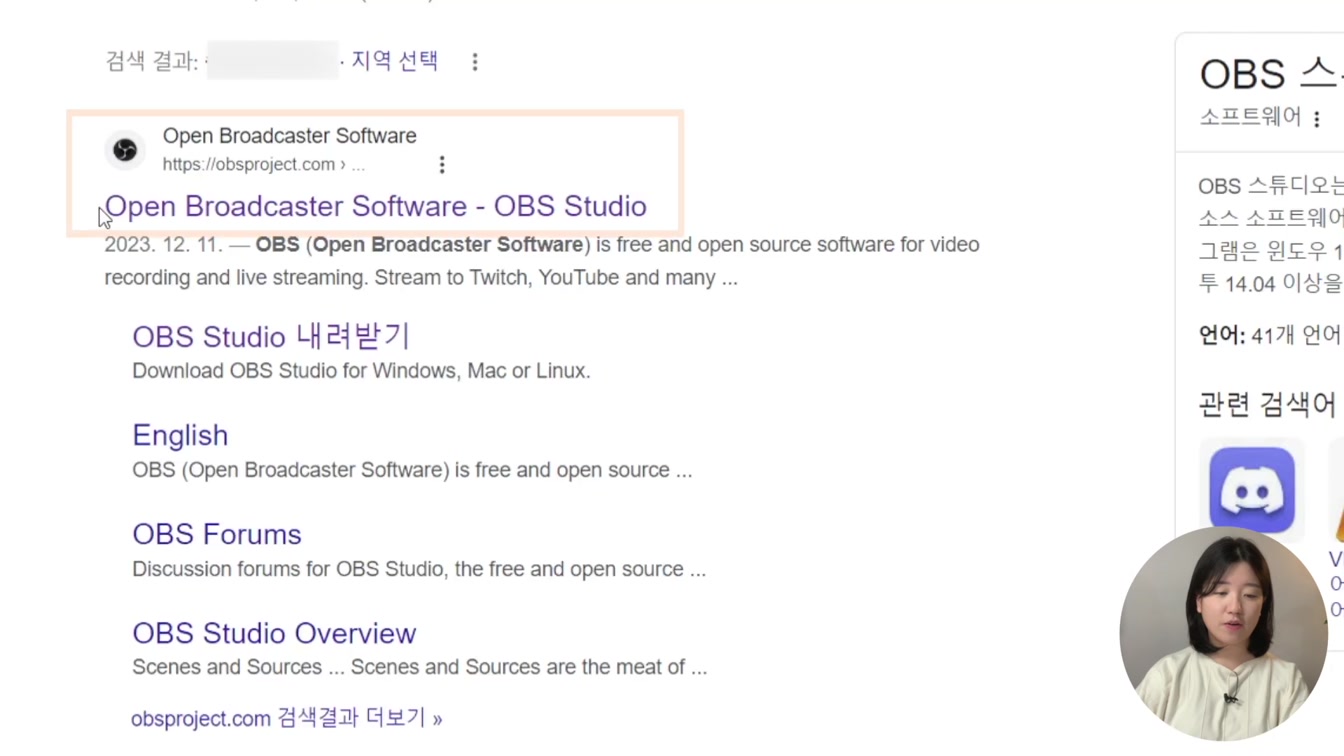Click the Discord icon in related searches

click(1252, 489)
